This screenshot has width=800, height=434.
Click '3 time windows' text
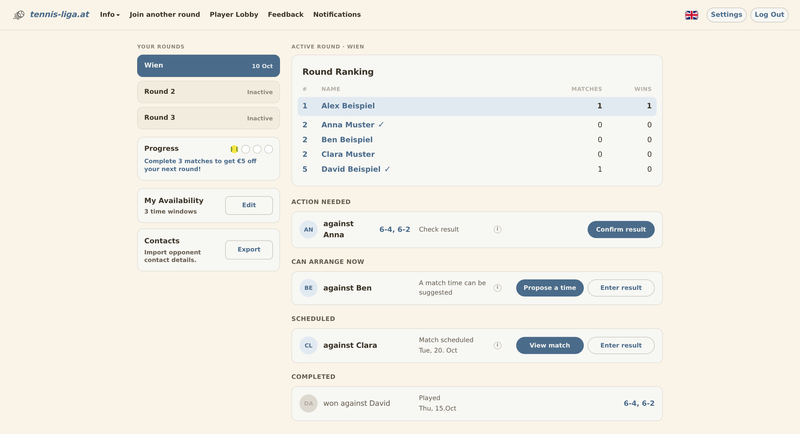170,212
